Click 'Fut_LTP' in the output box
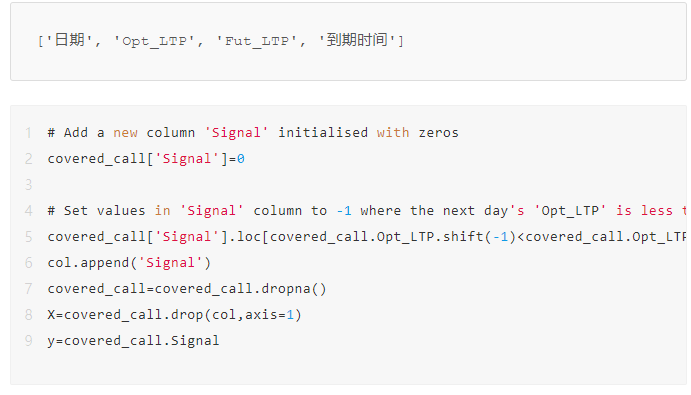This screenshot has height=395, width=691. 257,41
